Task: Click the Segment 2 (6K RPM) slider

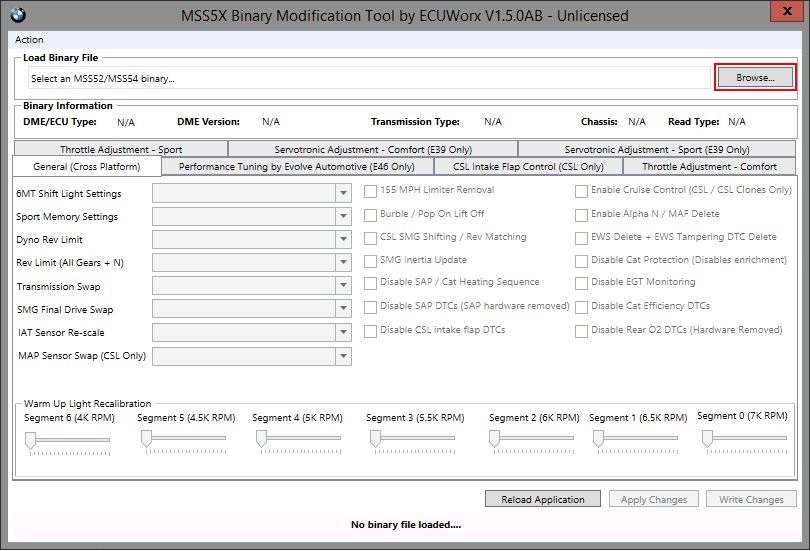Action: (x=532, y=440)
